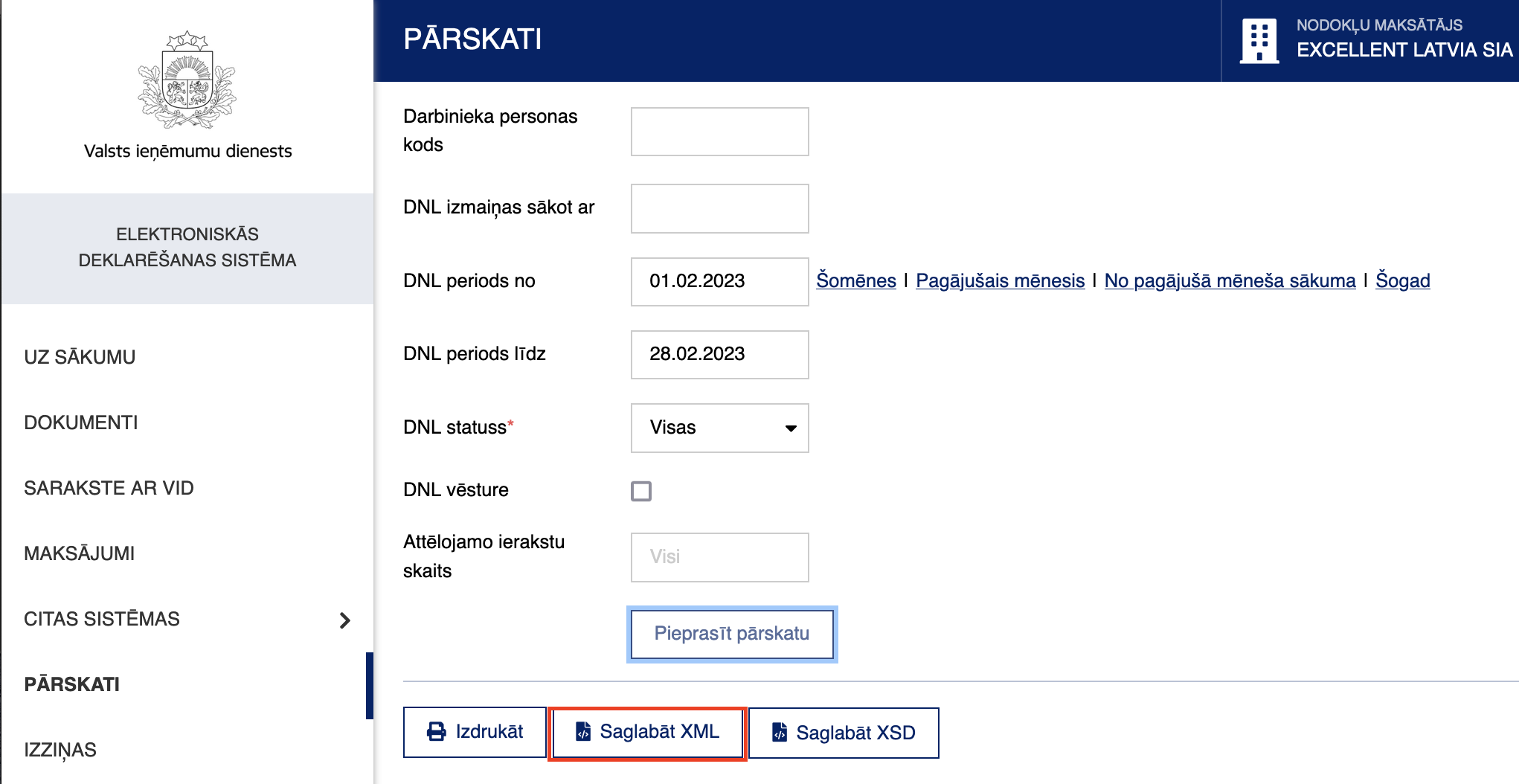The width and height of the screenshot is (1519, 784).
Task: Click the taxpayer building icon
Action: (1259, 41)
